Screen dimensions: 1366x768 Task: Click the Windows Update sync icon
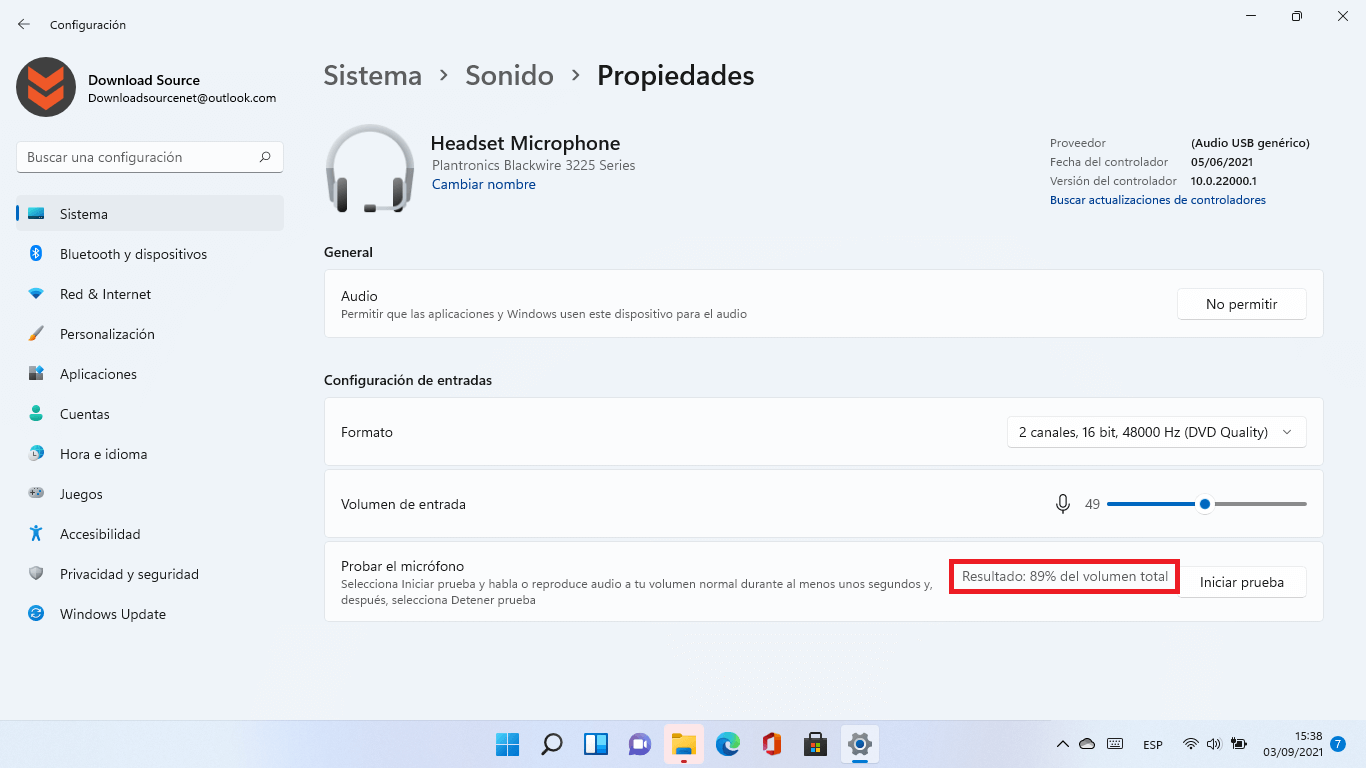pyautogui.click(x=36, y=614)
